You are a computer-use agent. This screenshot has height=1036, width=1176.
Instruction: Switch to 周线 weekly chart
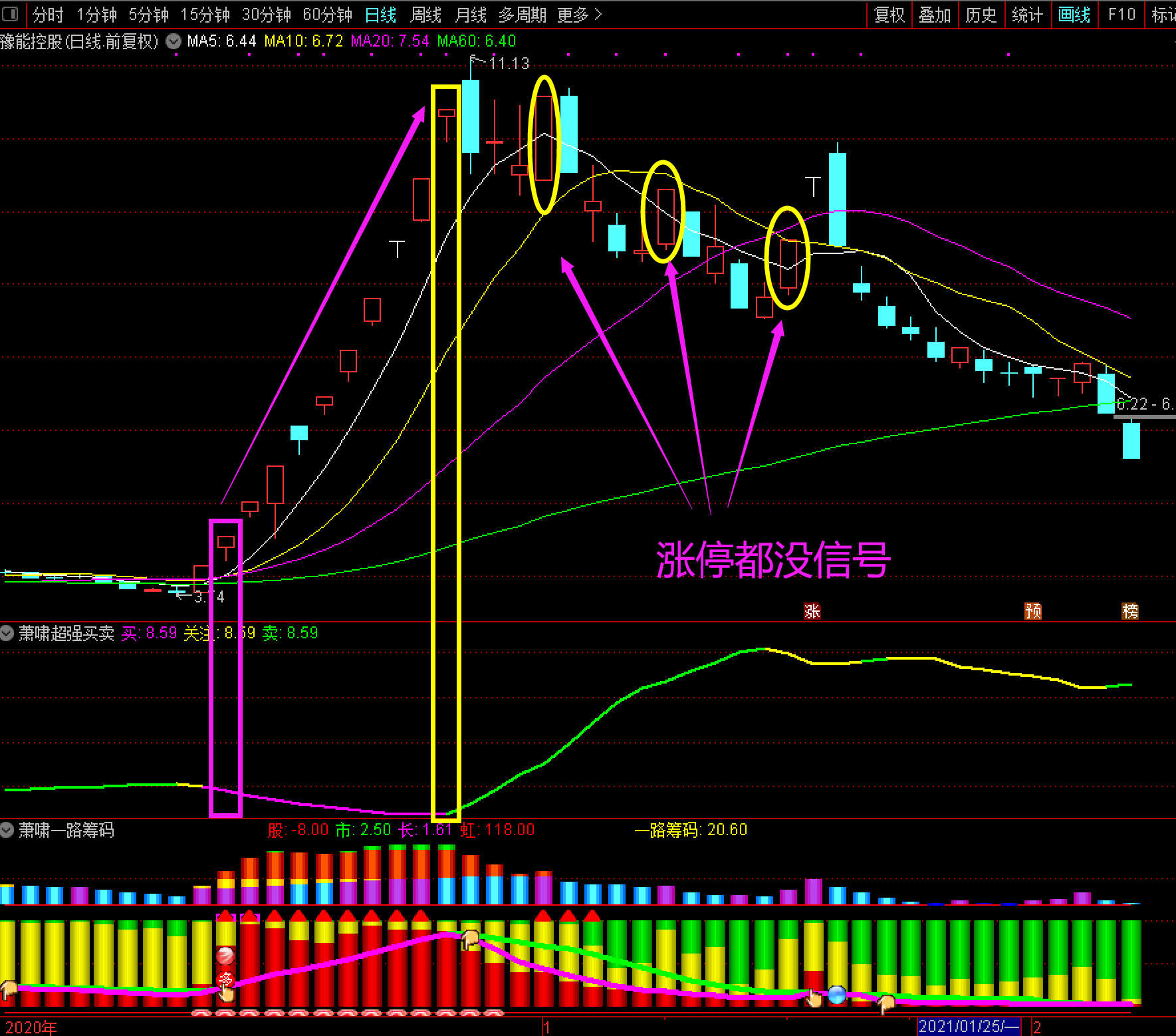coord(426,15)
